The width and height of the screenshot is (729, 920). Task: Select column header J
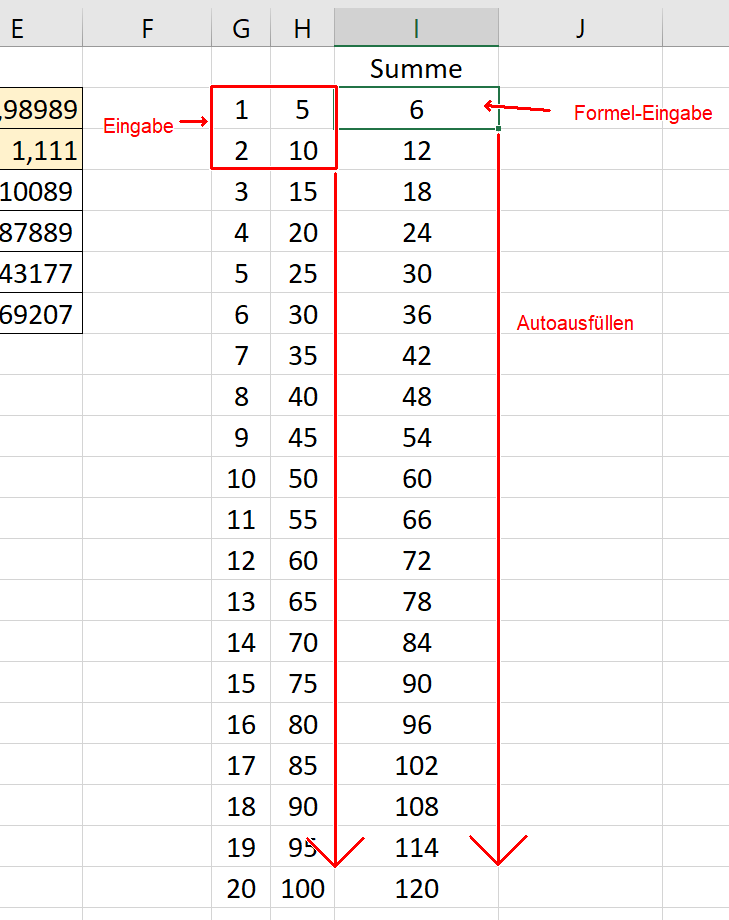[580, 28]
